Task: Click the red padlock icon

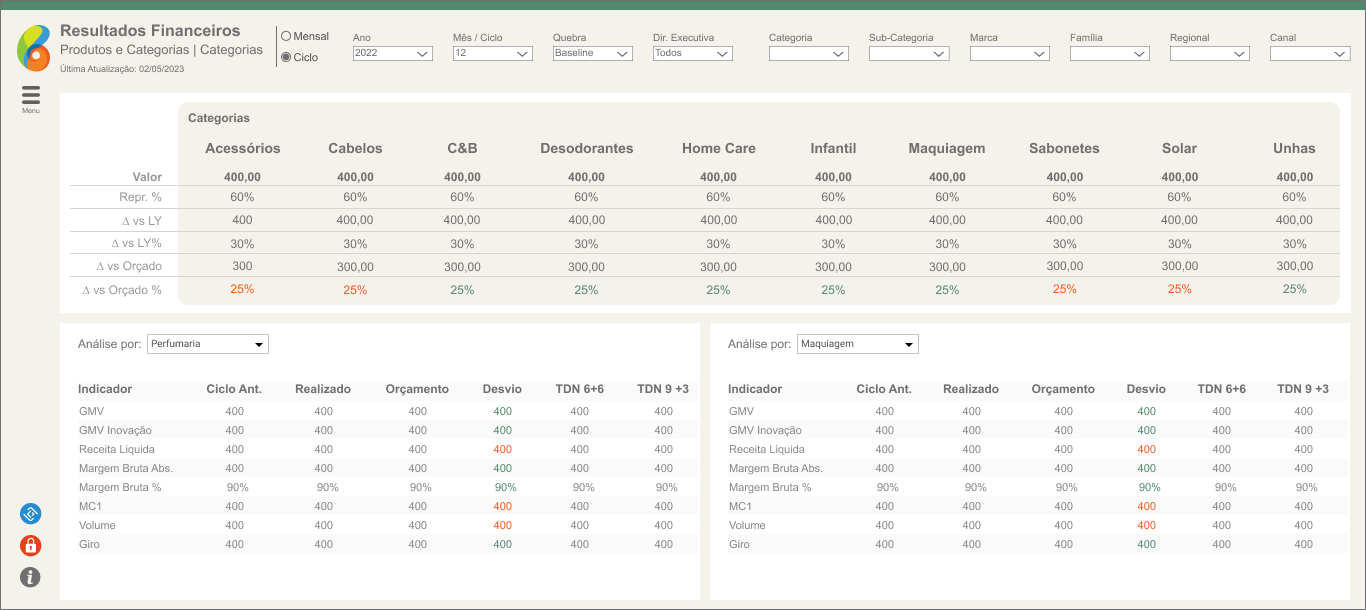Action: [31, 545]
